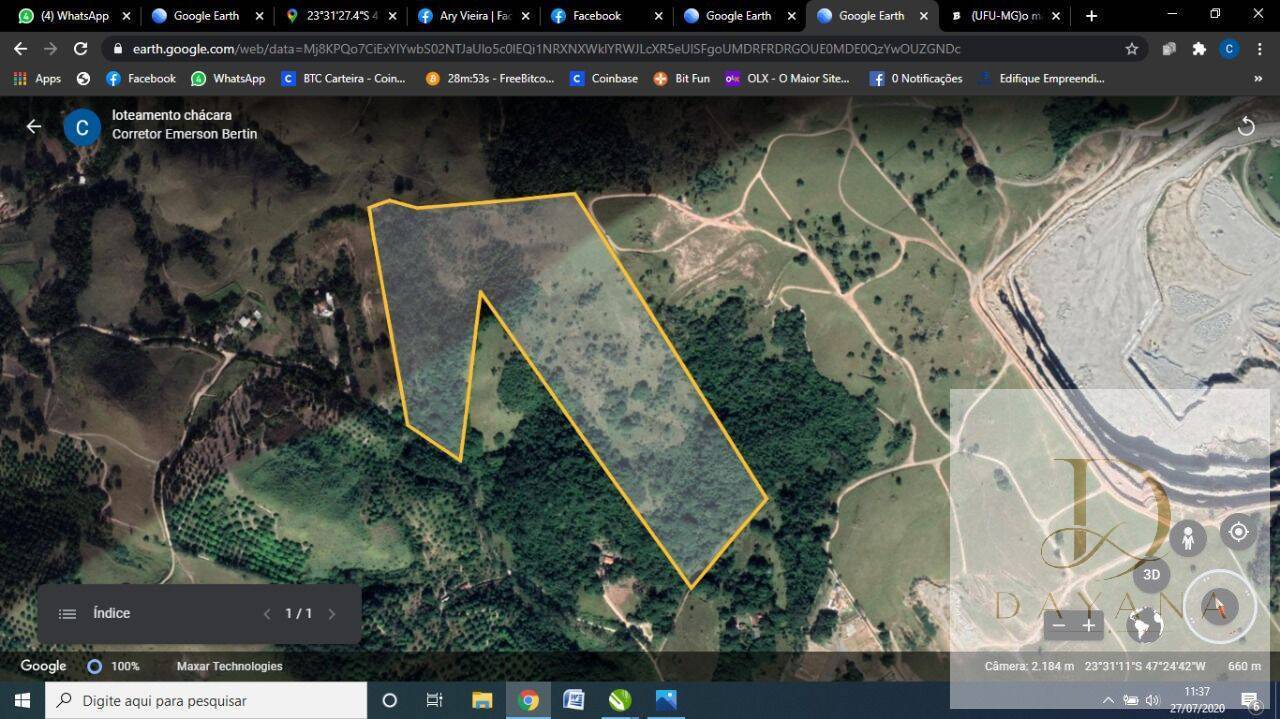This screenshot has width=1280, height=719.
Task: Click the Google Earth back arrow
Action: pos(33,126)
